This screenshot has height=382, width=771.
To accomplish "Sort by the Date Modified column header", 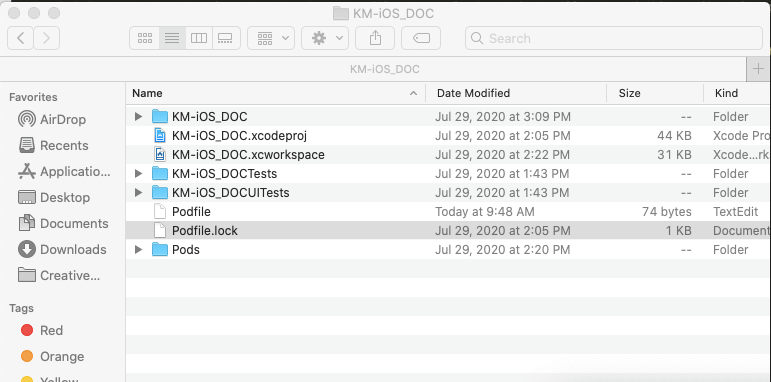I will tap(516, 93).
